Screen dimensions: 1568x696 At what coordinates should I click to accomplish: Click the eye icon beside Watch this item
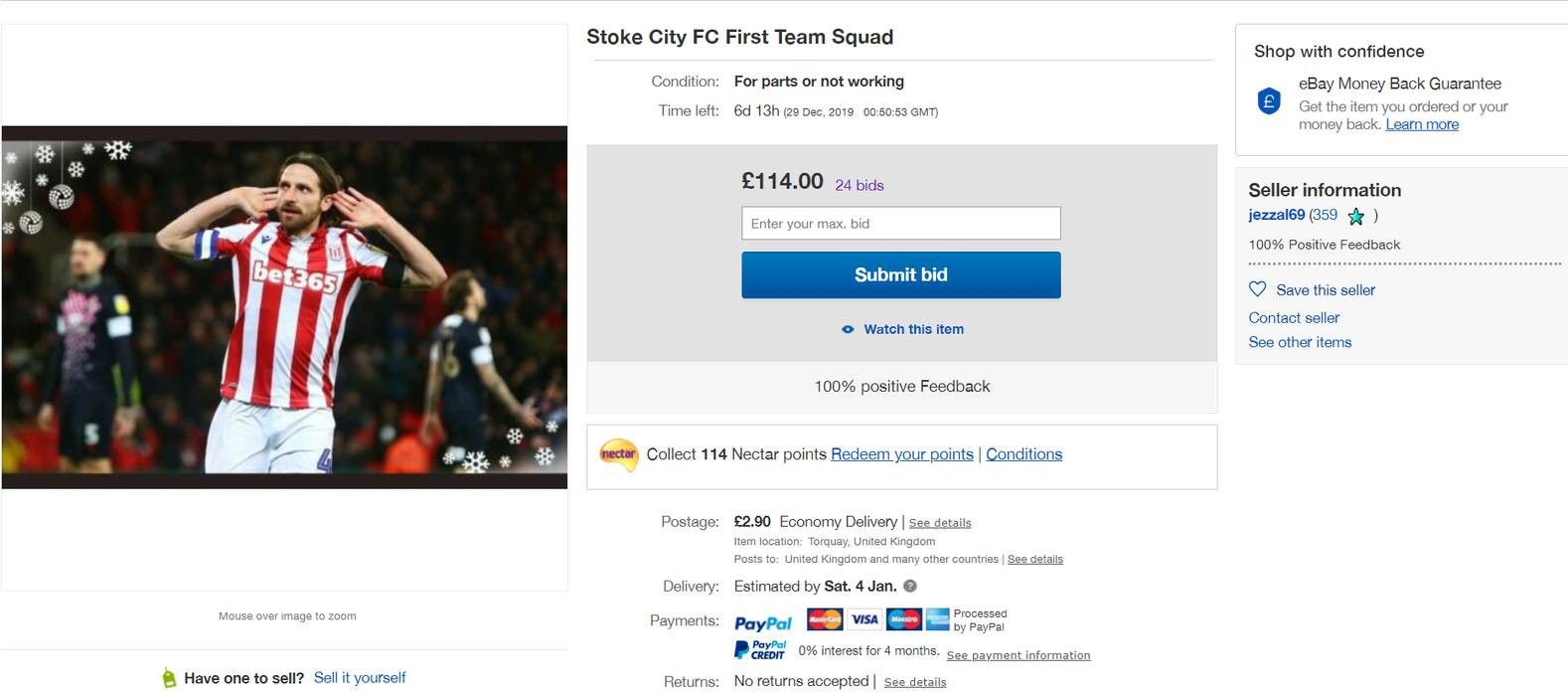point(848,329)
